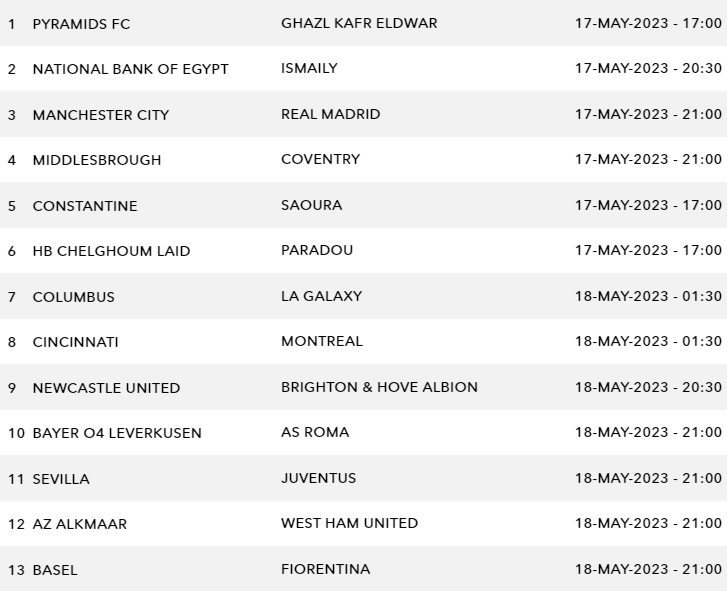The image size is (727, 591).
Task: Select National Bank of Egypt
Action: [130, 69]
